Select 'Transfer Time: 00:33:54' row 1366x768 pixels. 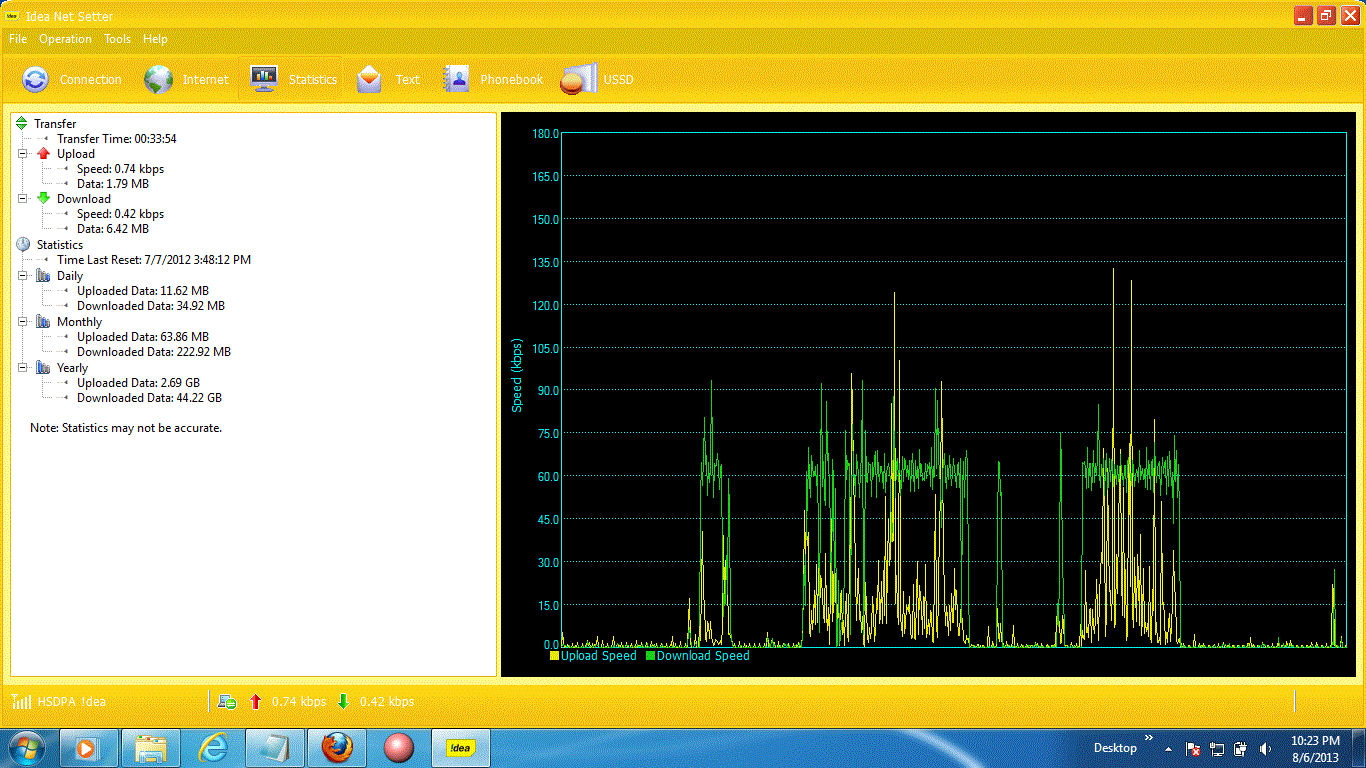pyautogui.click(x=117, y=139)
